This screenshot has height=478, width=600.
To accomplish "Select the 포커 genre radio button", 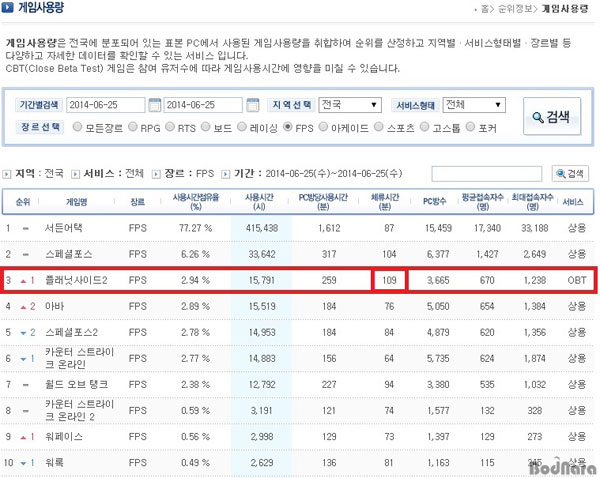I will (470, 127).
